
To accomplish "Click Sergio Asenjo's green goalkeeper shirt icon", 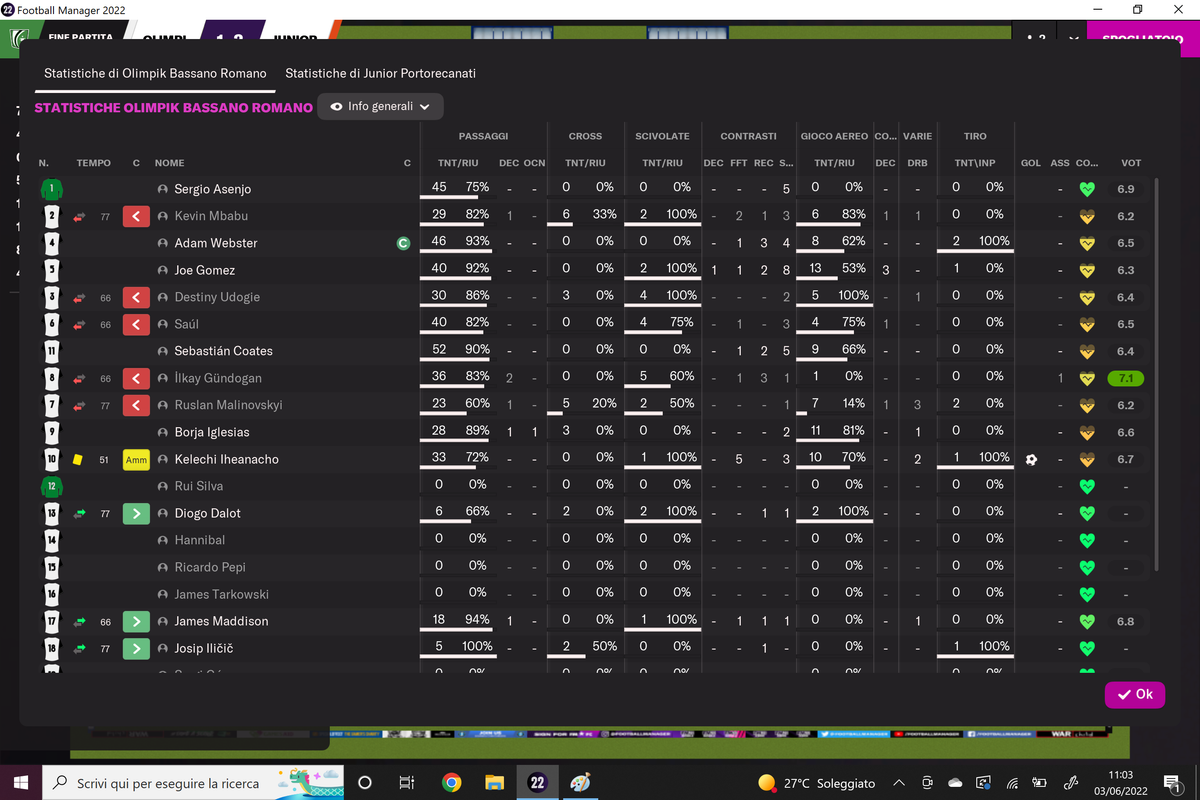I will 52,189.
